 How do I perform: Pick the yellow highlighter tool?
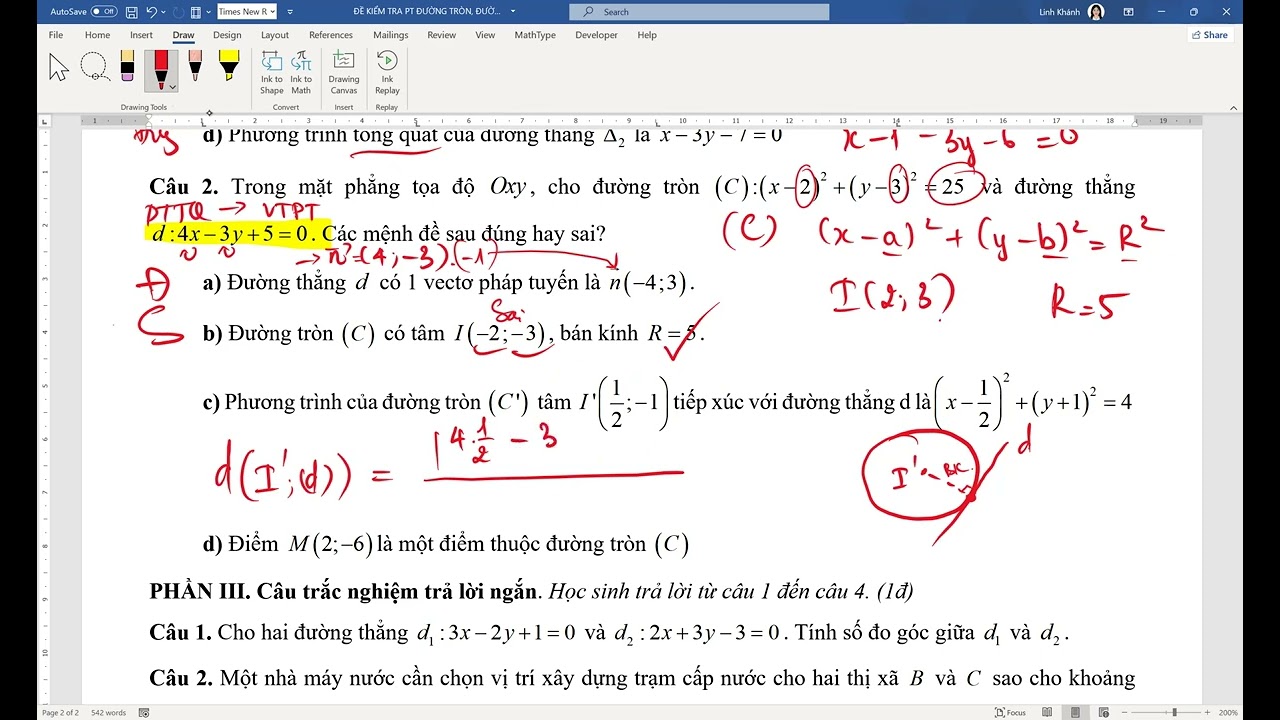pyautogui.click(x=229, y=67)
